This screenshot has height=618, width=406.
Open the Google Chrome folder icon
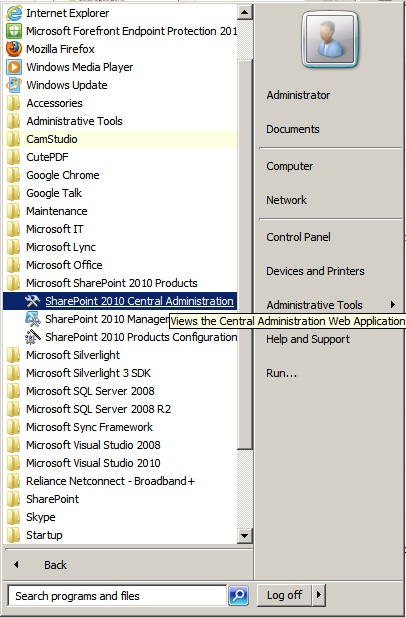pos(14,175)
